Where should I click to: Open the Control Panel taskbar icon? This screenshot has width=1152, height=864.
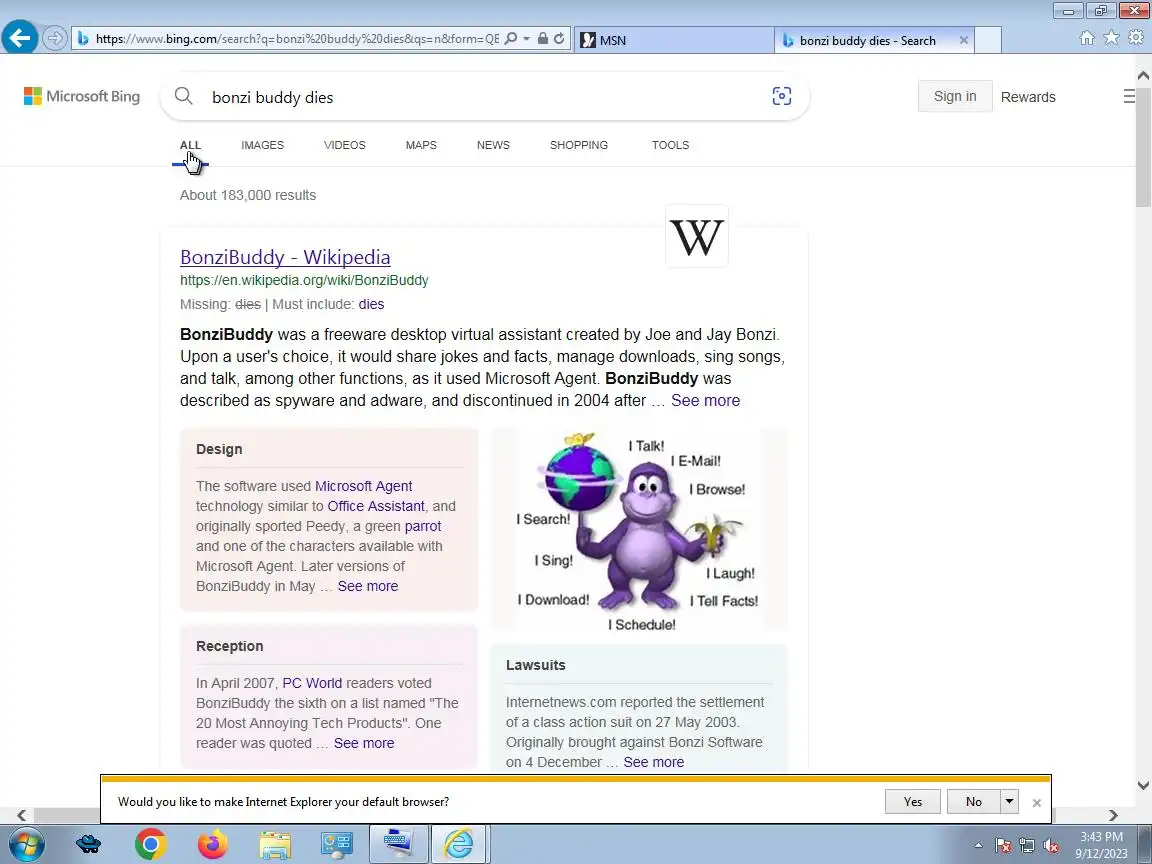click(x=336, y=845)
